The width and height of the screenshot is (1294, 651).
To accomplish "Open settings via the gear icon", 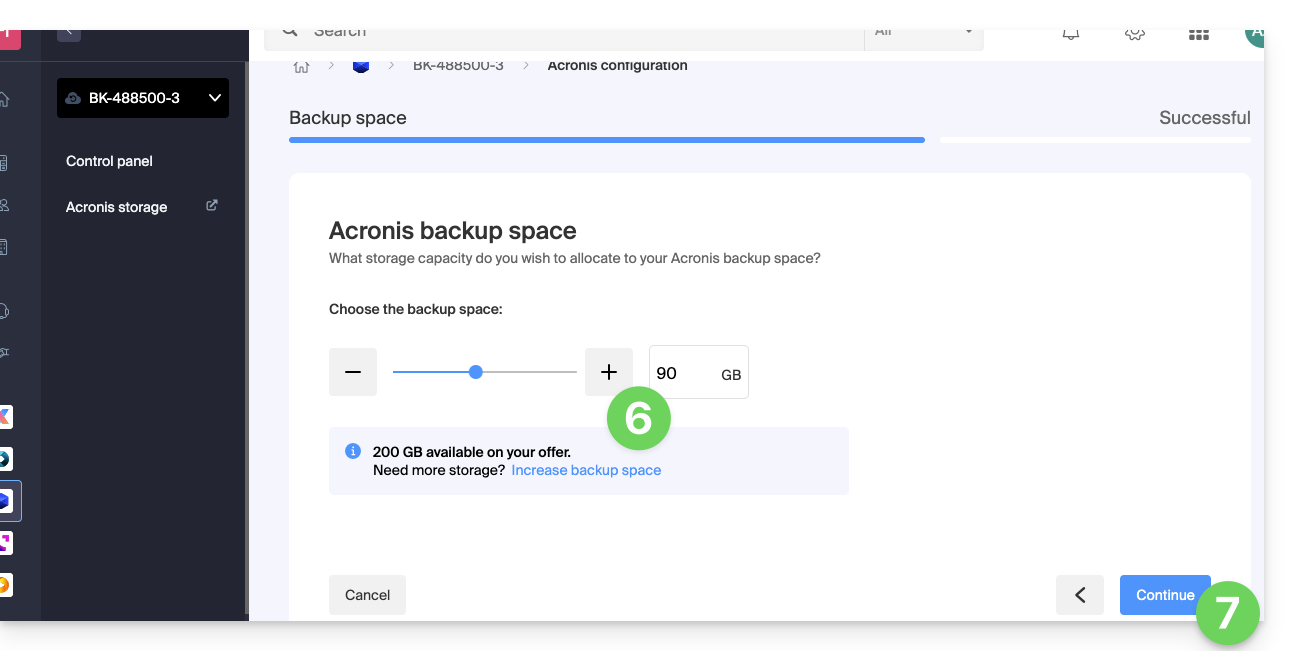I will pyautogui.click(x=1134, y=34).
